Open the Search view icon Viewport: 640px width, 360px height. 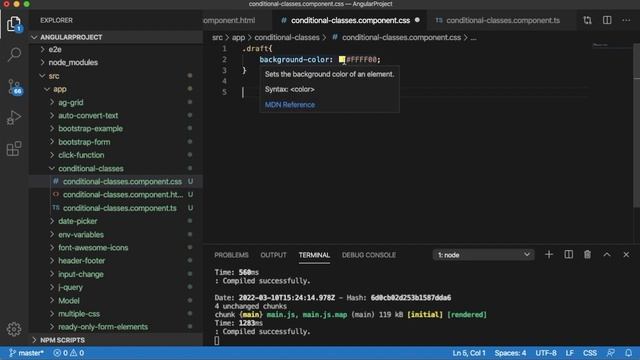(x=14, y=54)
